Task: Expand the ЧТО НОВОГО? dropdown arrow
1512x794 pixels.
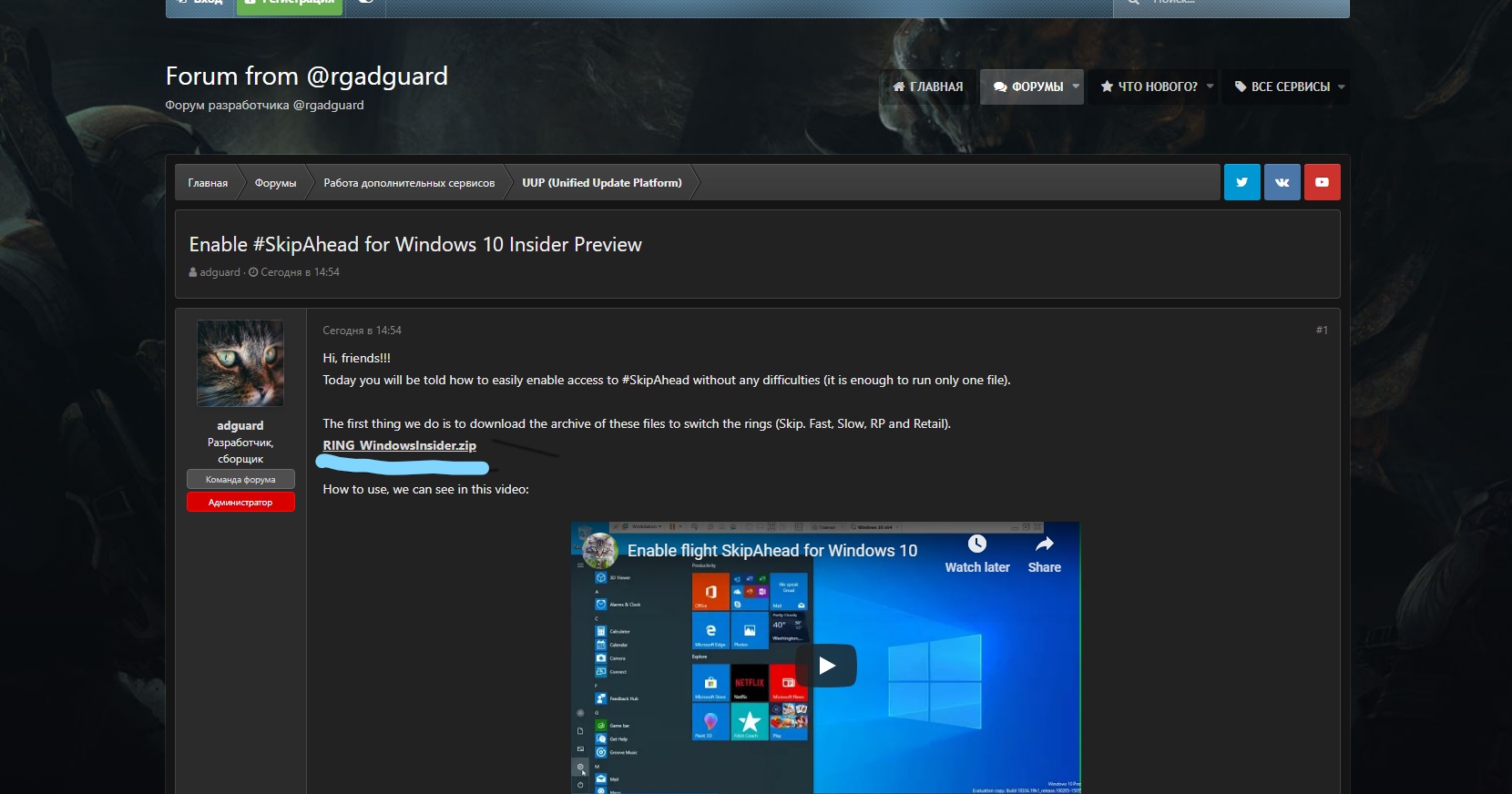Action: pyautogui.click(x=1210, y=87)
